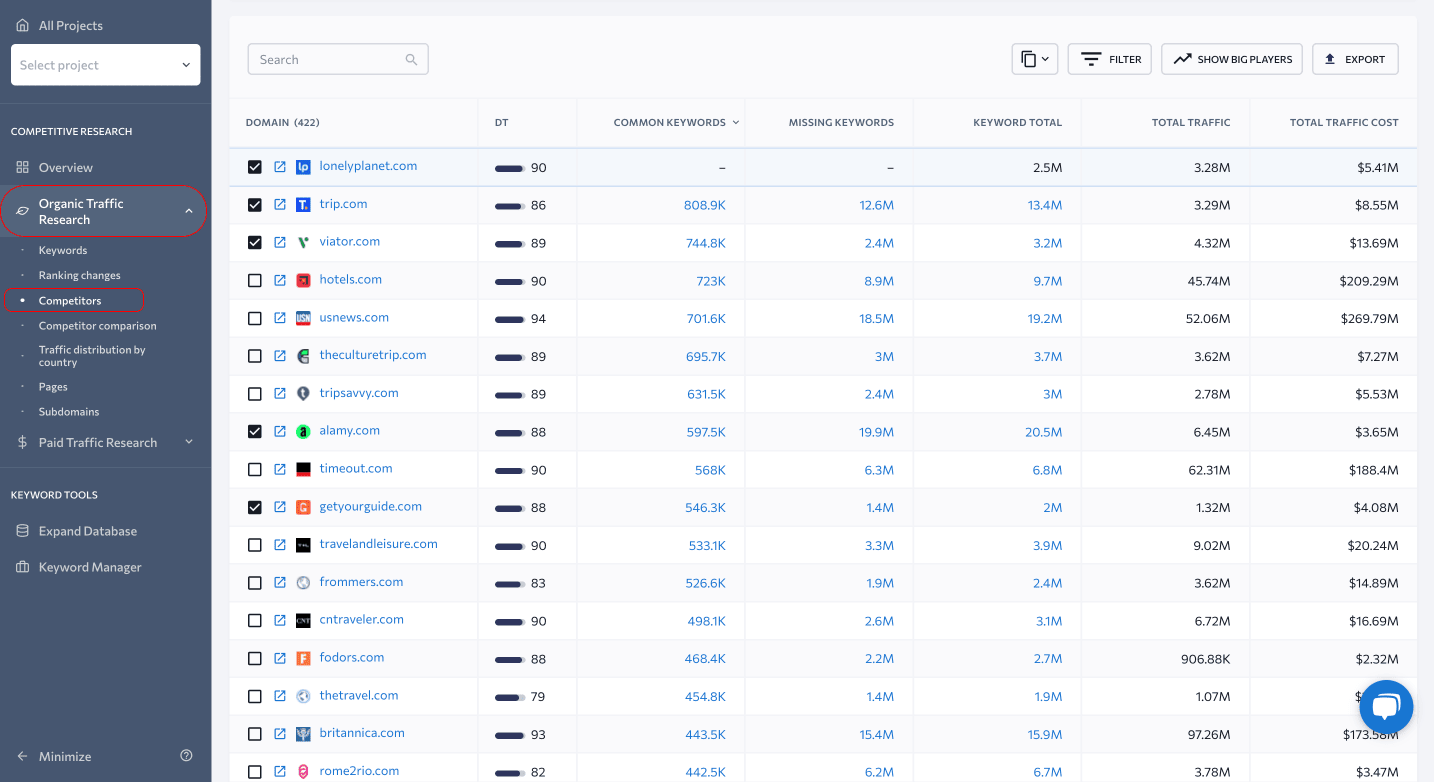1434x782 pixels.
Task: Open the chat support bubble
Action: [x=1386, y=707]
